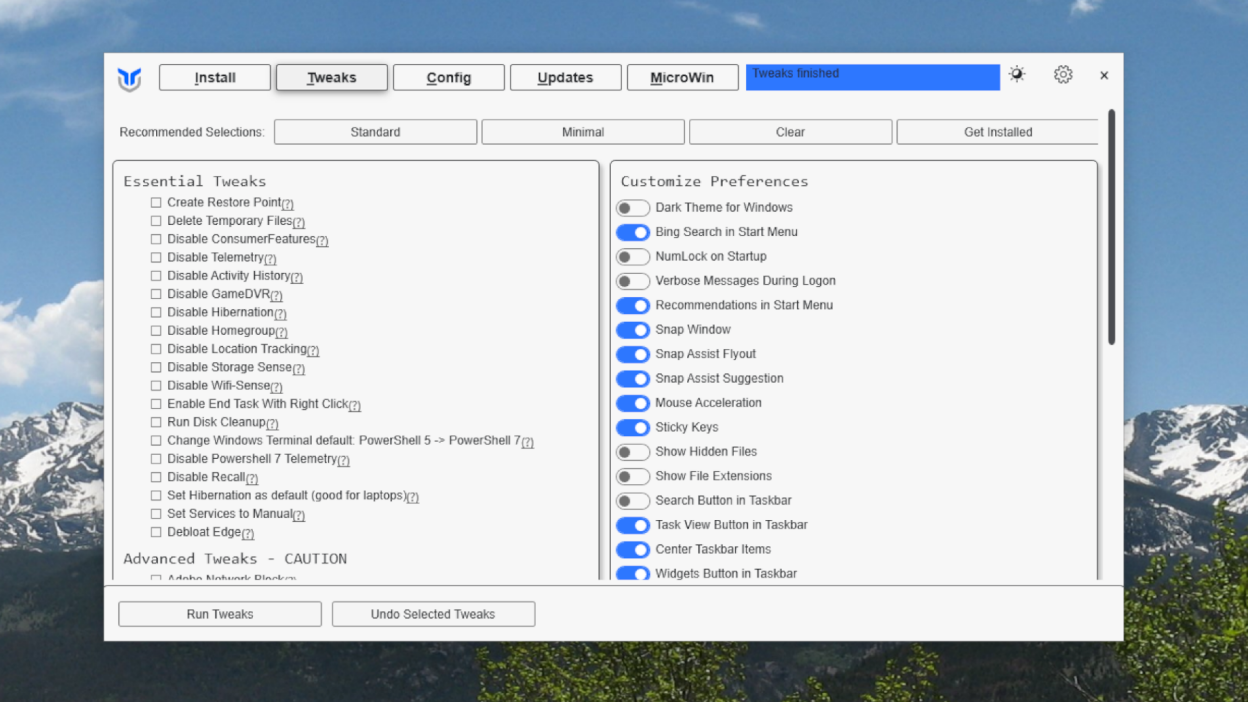Enable the Disable Telemetry tweak
The height and width of the screenshot is (702, 1248).
coord(156,257)
